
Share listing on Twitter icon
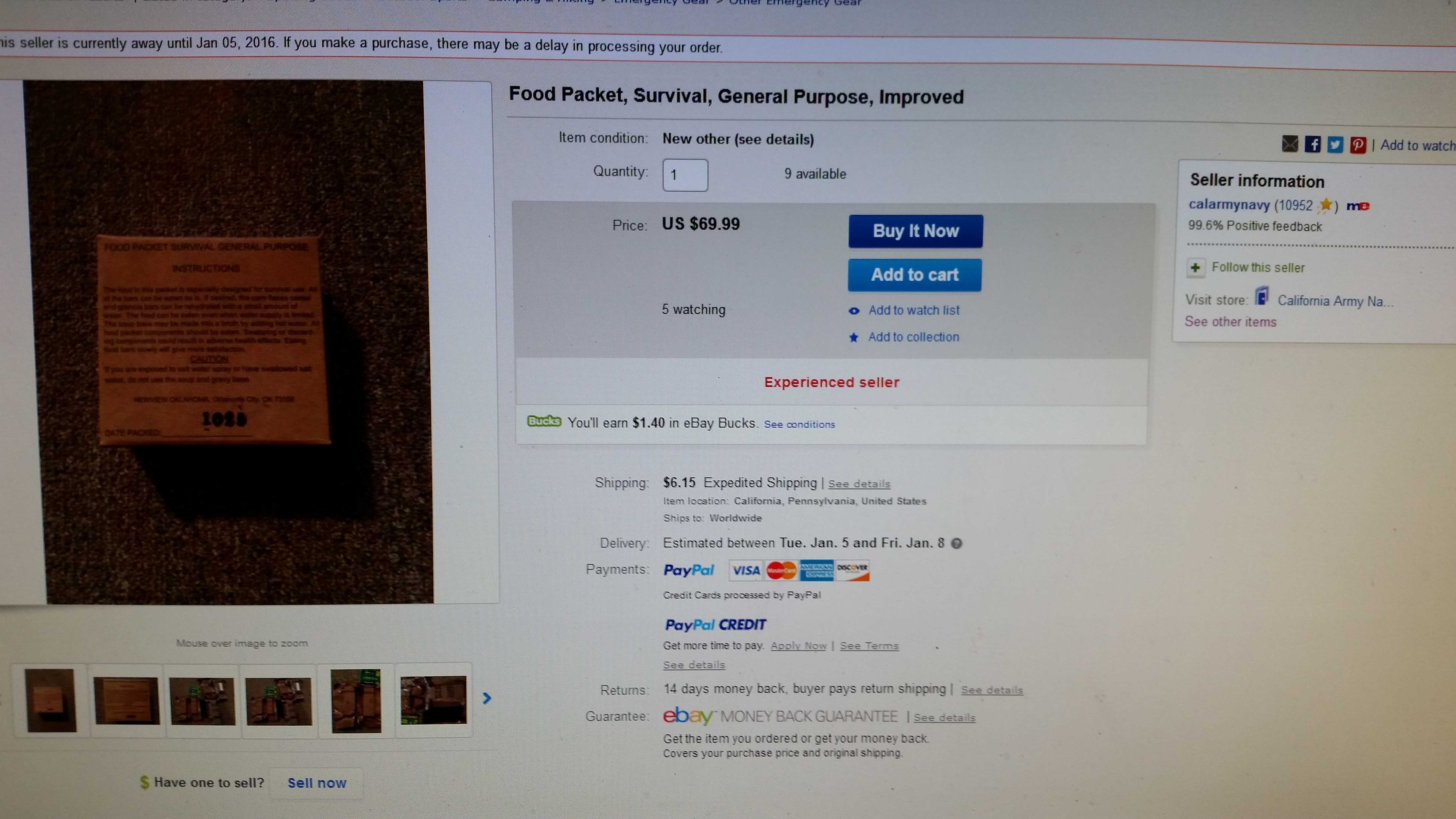(x=1335, y=145)
